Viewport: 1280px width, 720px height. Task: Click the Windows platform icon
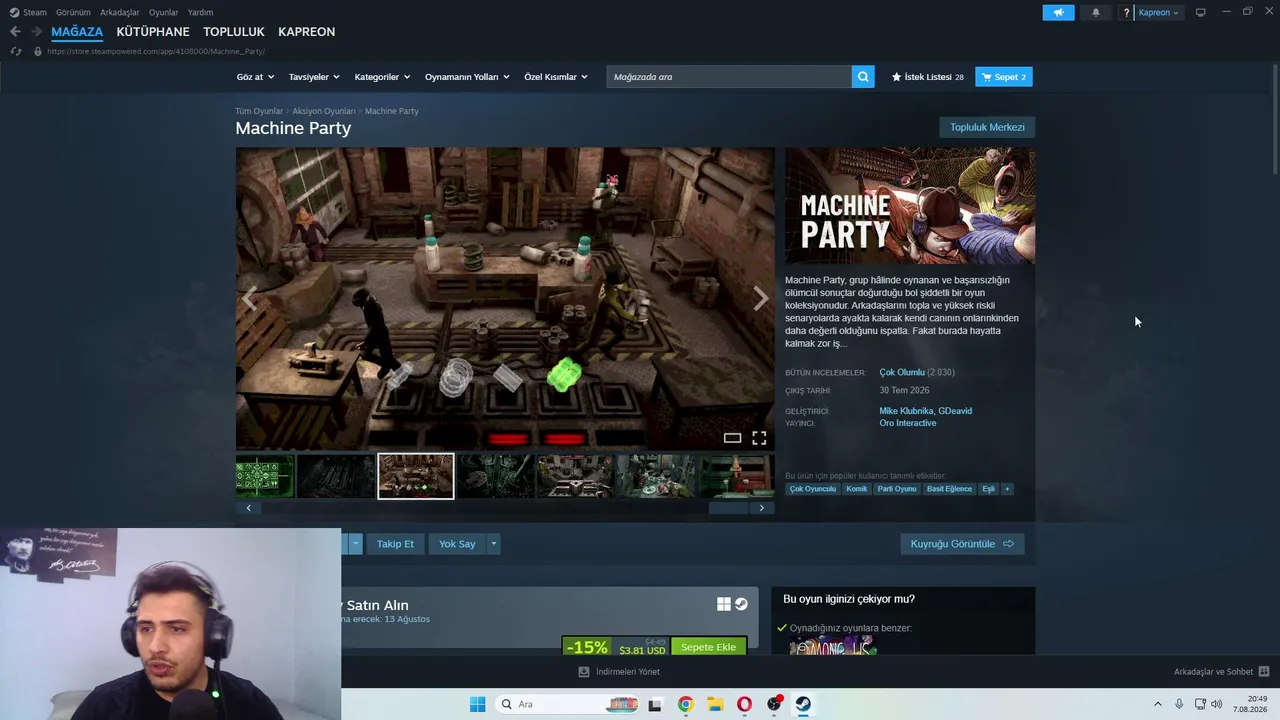(x=723, y=604)
